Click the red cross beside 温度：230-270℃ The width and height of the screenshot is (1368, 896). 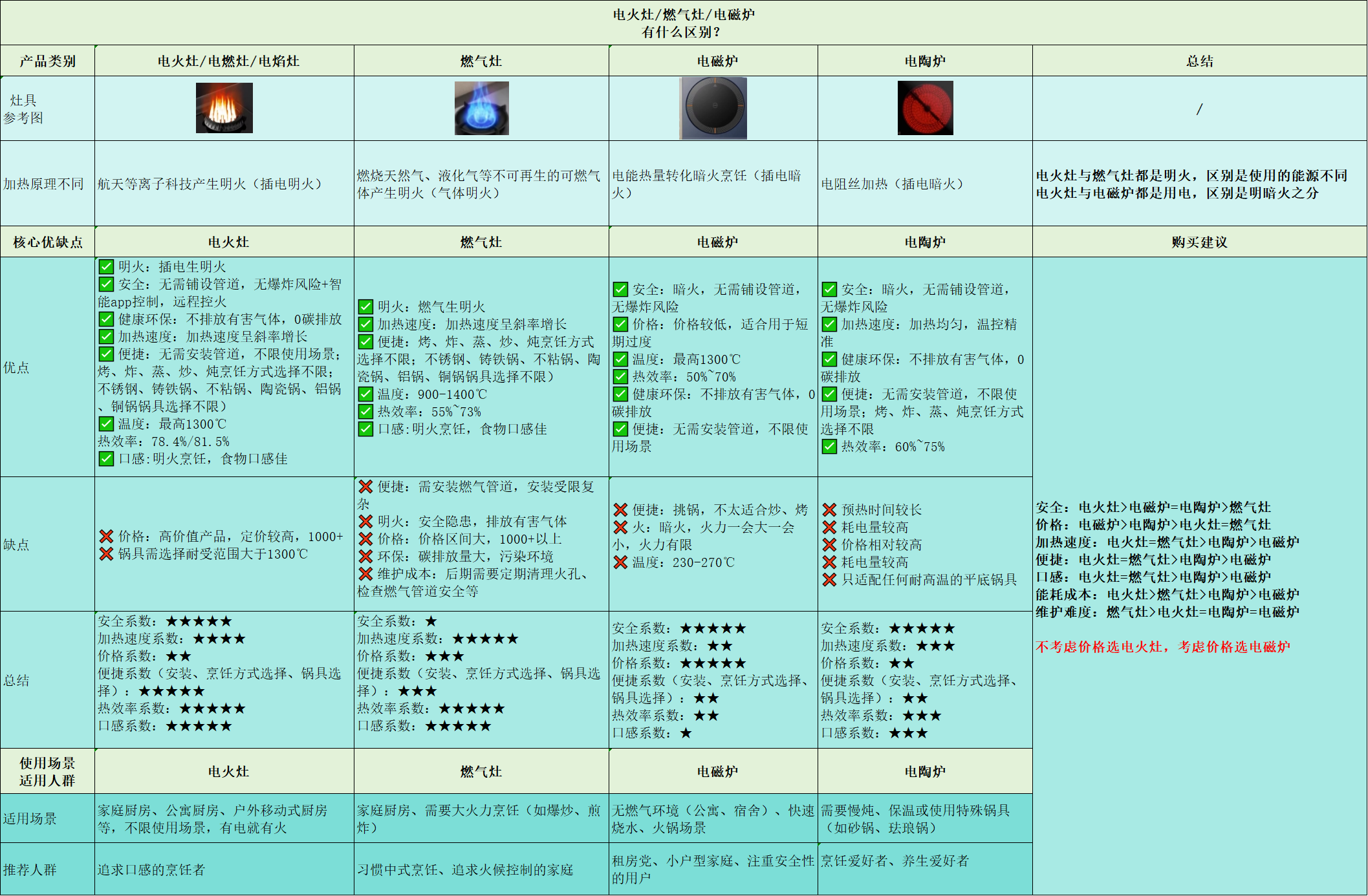pos(620,562)
